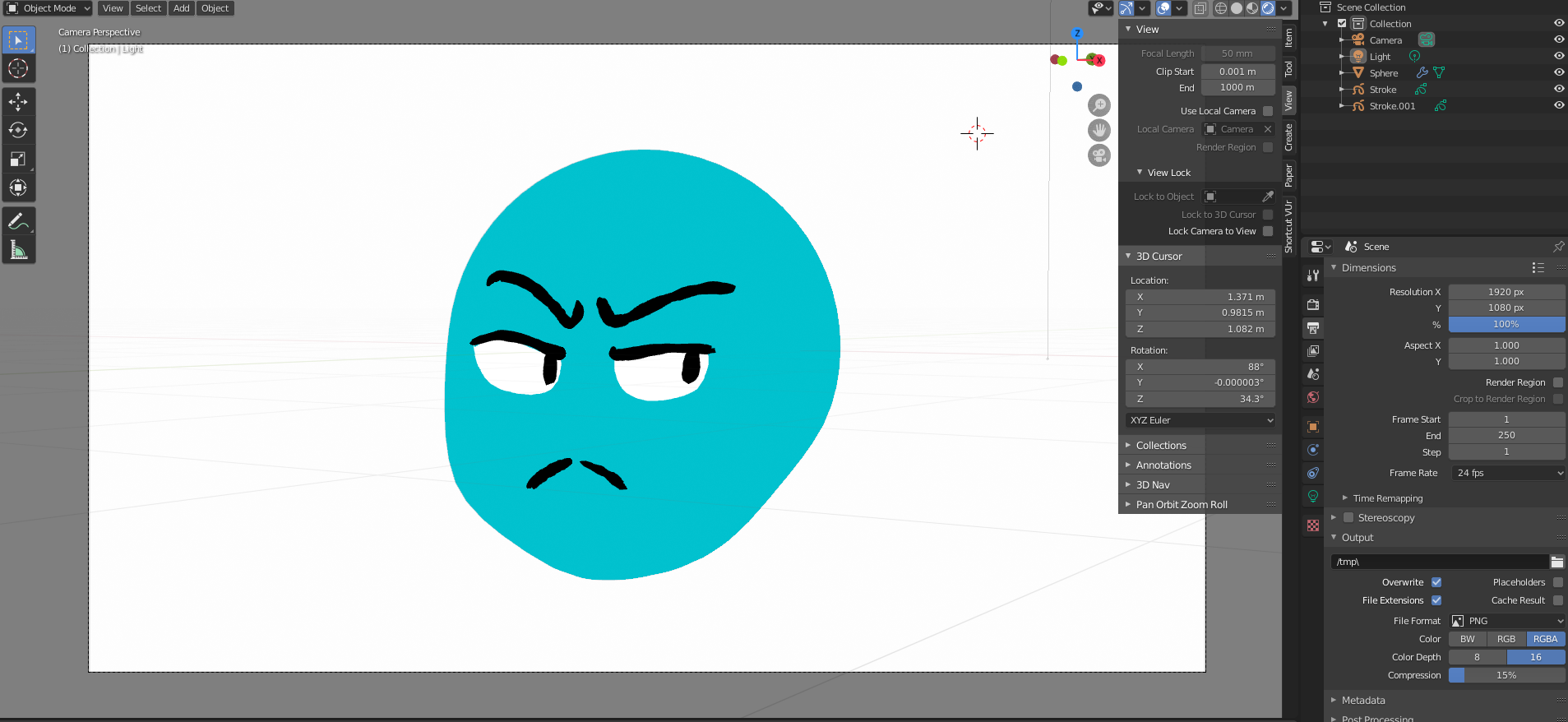Screen dimensions: 1568x722
Task: Open Physics properties tab
Action: pyautogui.click(x=1313, y=449)
